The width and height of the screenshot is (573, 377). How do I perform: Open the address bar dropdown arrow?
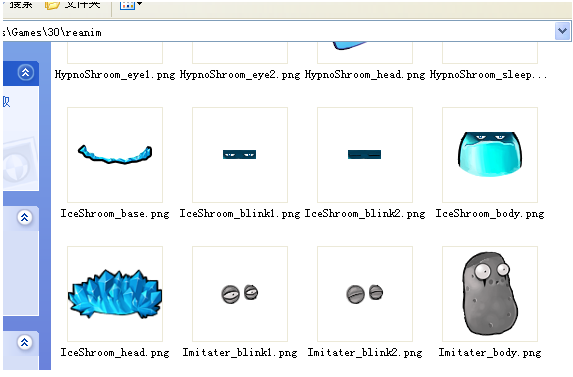(x=562, y=31)
